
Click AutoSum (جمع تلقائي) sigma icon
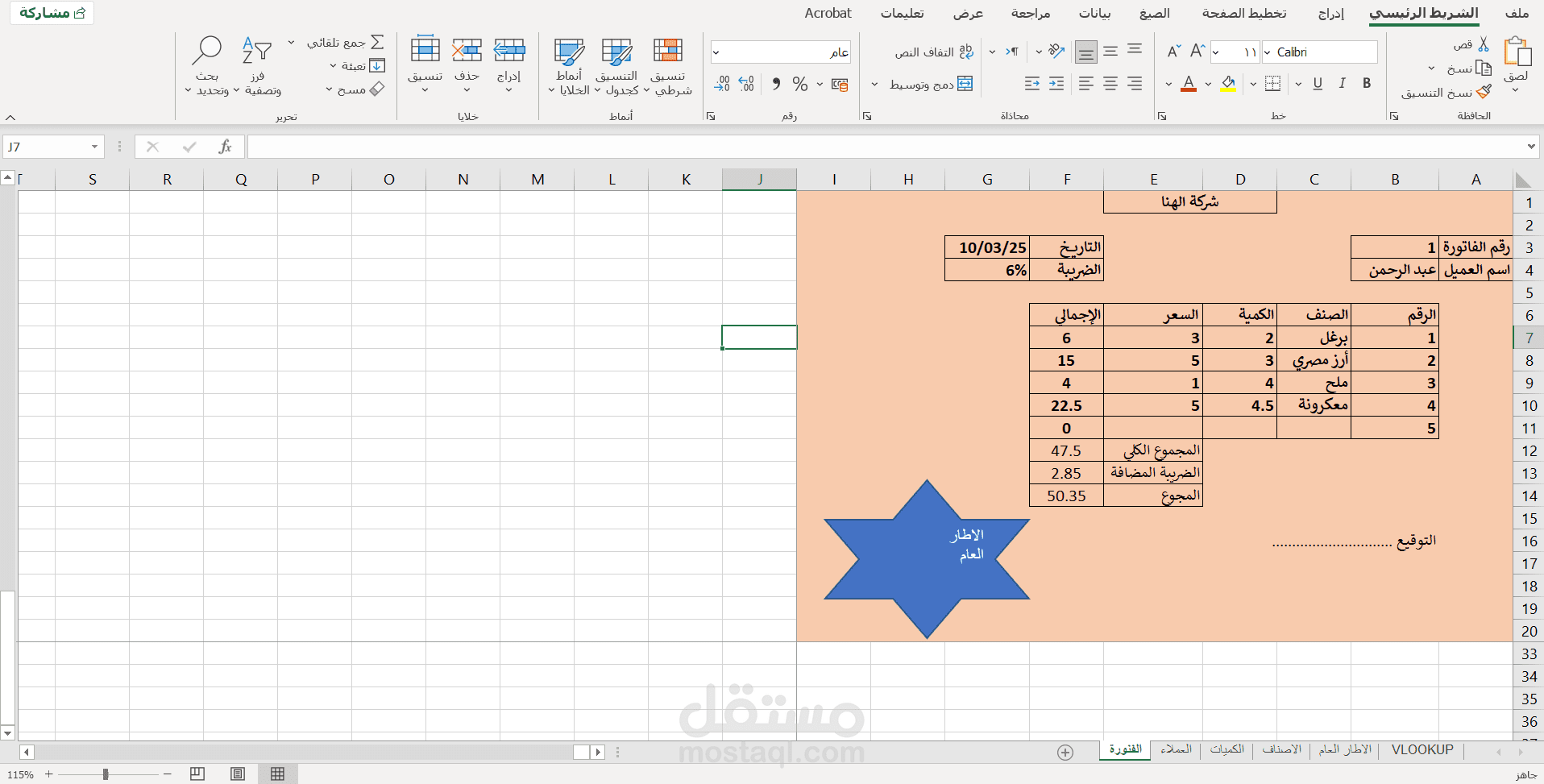tap(377, 42)
